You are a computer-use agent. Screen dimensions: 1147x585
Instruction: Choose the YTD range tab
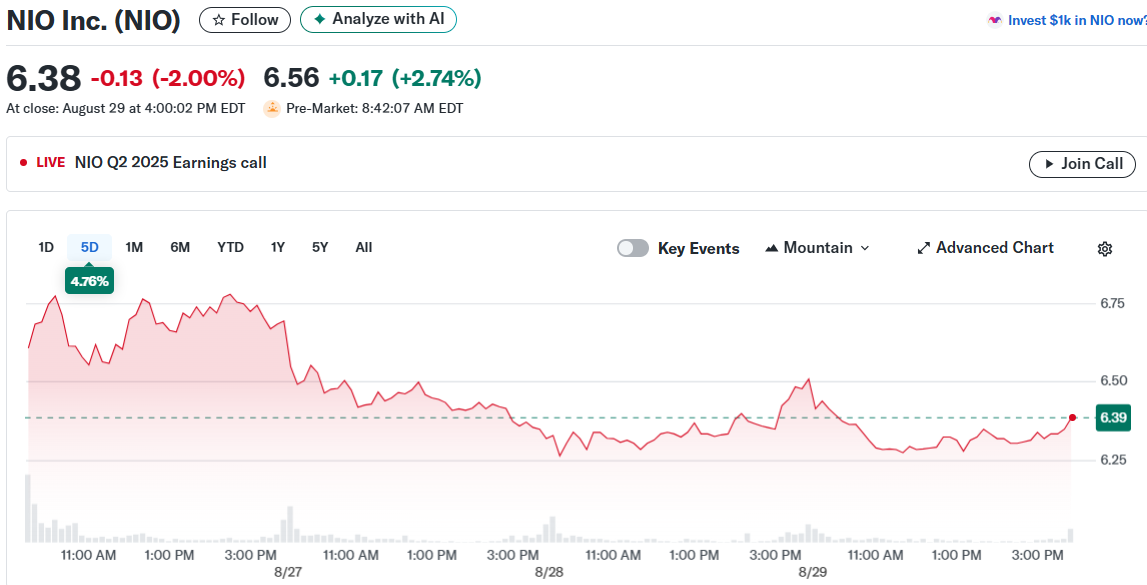[230, 247]
